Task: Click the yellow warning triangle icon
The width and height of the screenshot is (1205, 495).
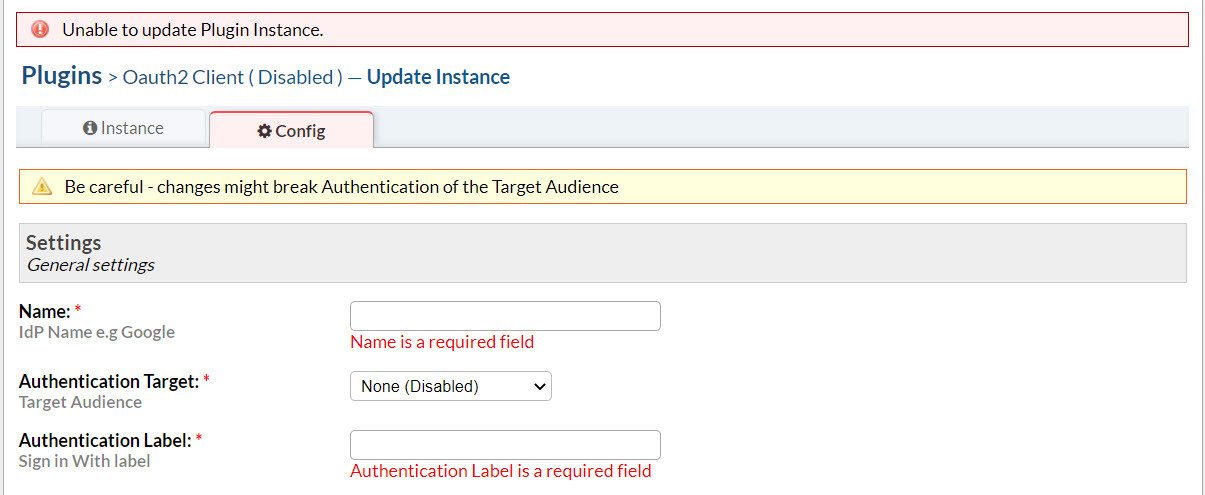Action: tap(42, 187)
